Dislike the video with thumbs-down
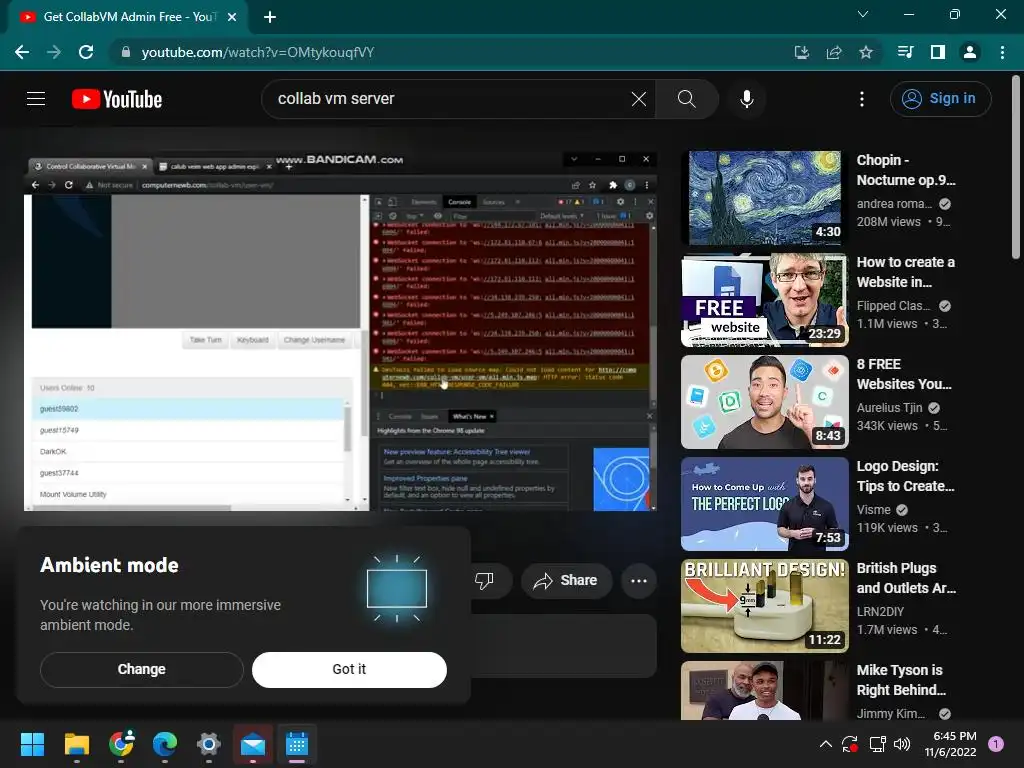The width and height of the screenshot is (1024, 768). point(485,581)
